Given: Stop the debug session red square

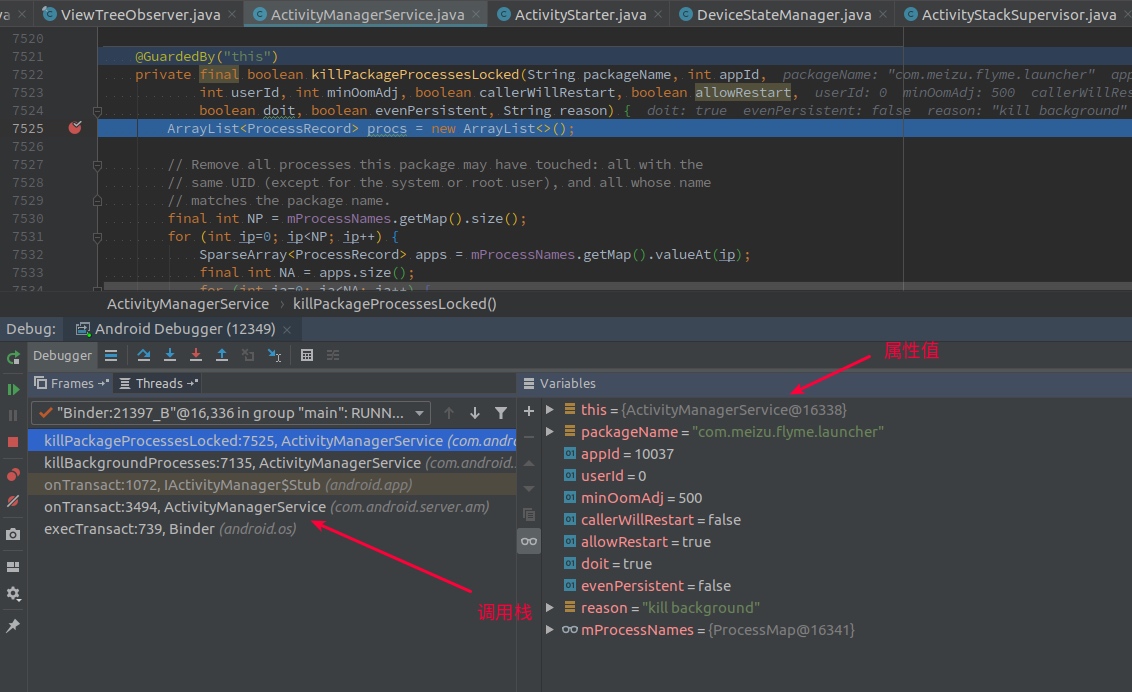Looking at the screenshot, I should tap(13, 442).
